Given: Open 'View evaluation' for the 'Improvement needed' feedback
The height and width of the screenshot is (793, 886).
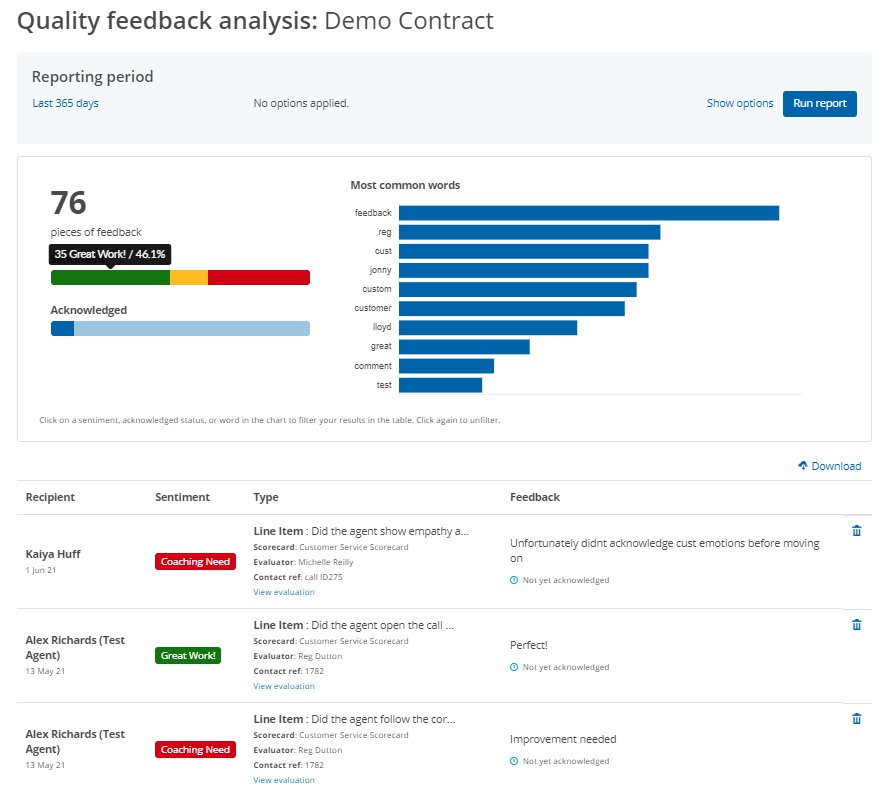Looking at the screenshot, I should pyautogui.click(x=284, y=779).
